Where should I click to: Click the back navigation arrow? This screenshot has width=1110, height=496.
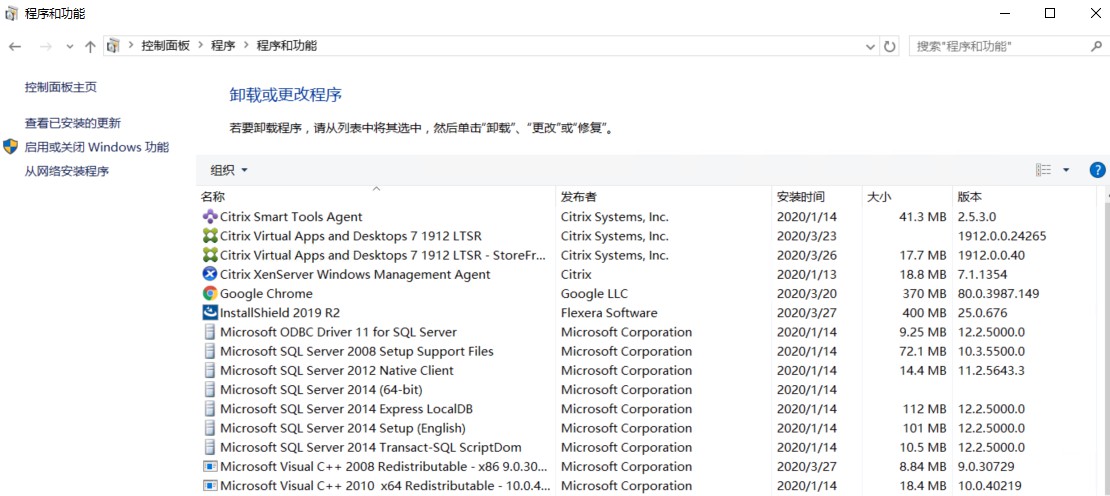pos(15,46)
